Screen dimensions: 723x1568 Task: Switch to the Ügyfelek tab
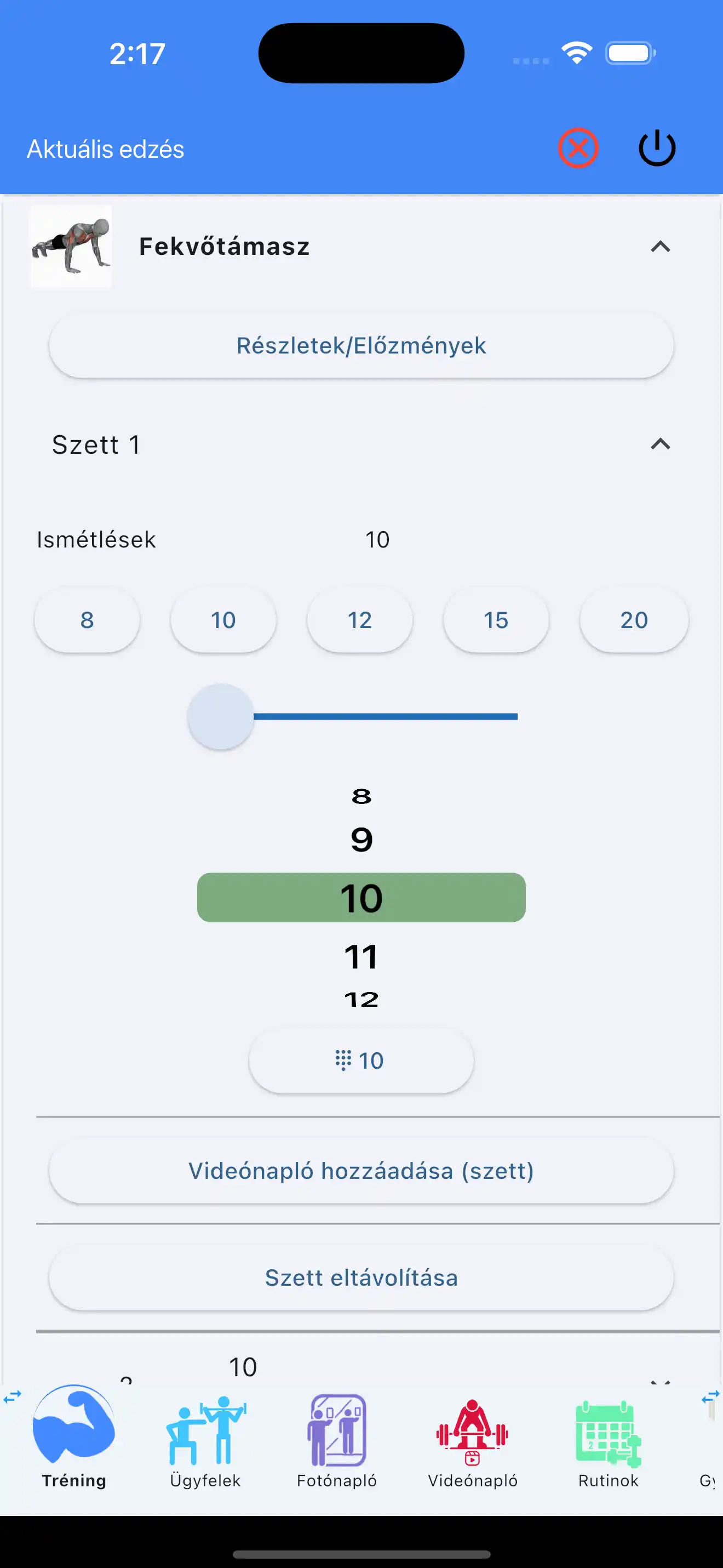(205, 1439)
